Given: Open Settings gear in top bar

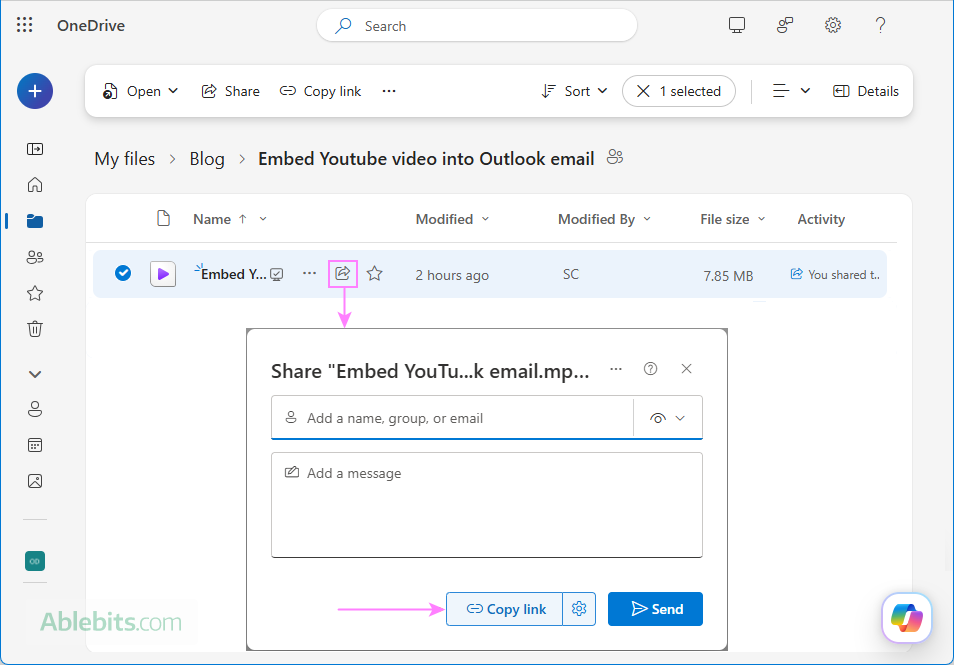Looking at the screenshot, I should point(833,25).
